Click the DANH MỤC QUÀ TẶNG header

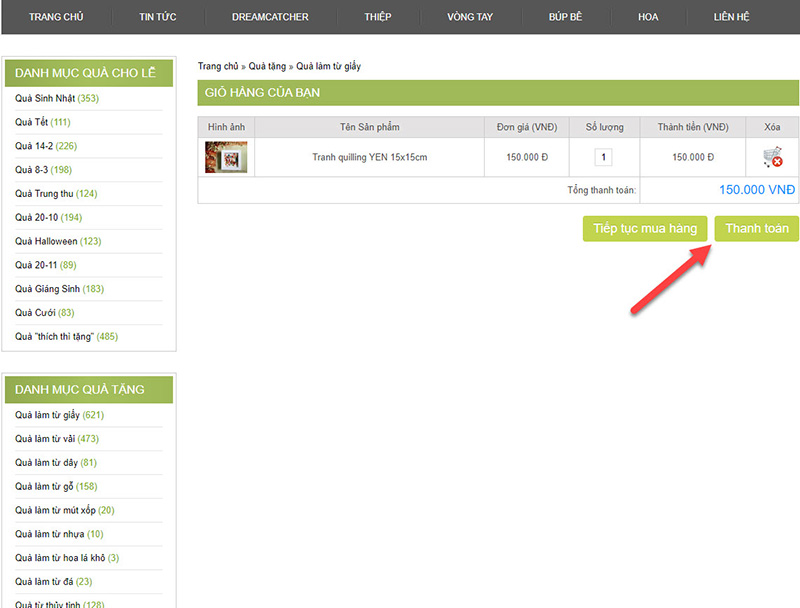coord(89,390)
